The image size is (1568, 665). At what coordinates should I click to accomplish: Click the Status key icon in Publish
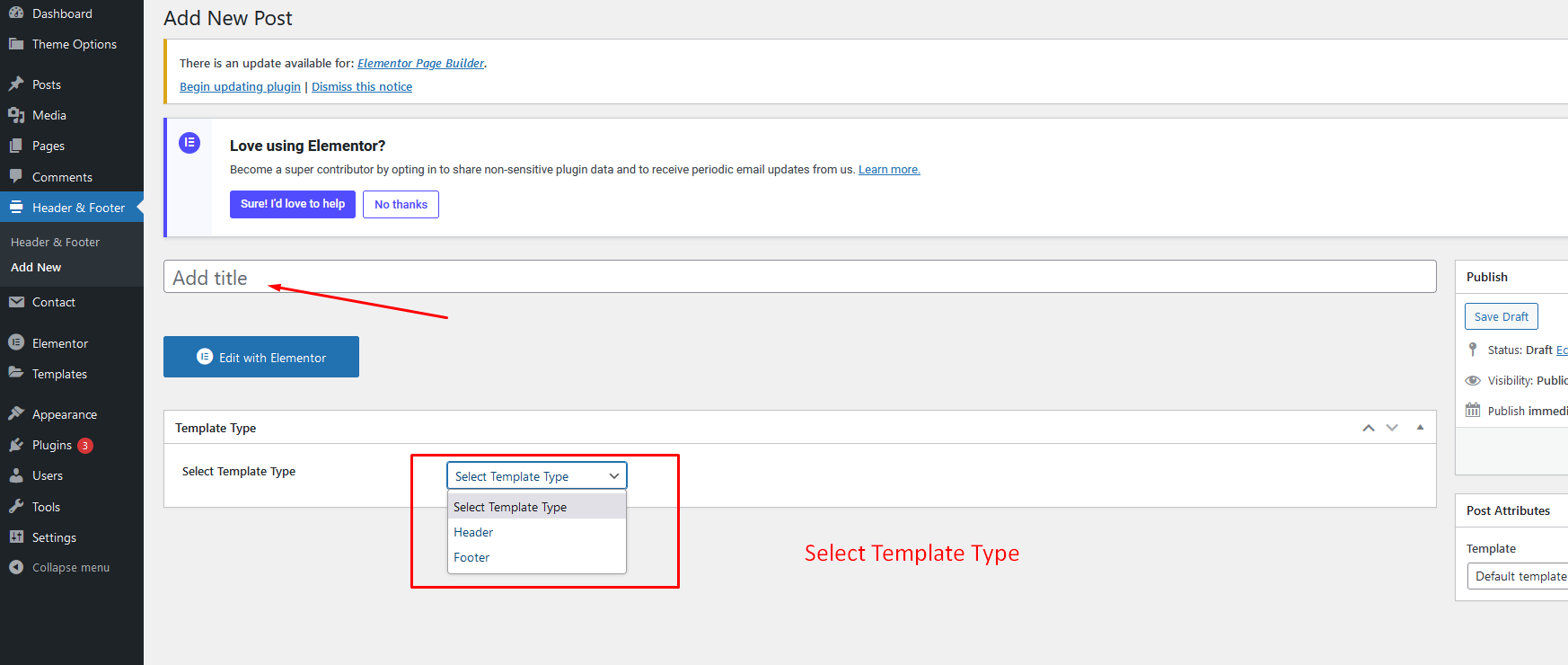(x=1473, y=350)
